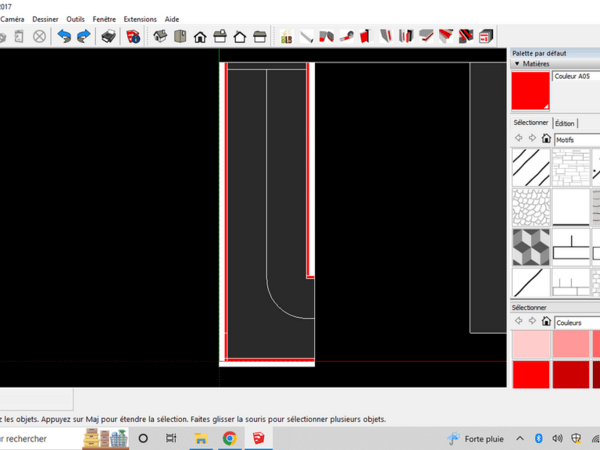Viewport: 600px width, 450px height.
Task: Open the Couleurs library dropdown
Action: [577, 322]
